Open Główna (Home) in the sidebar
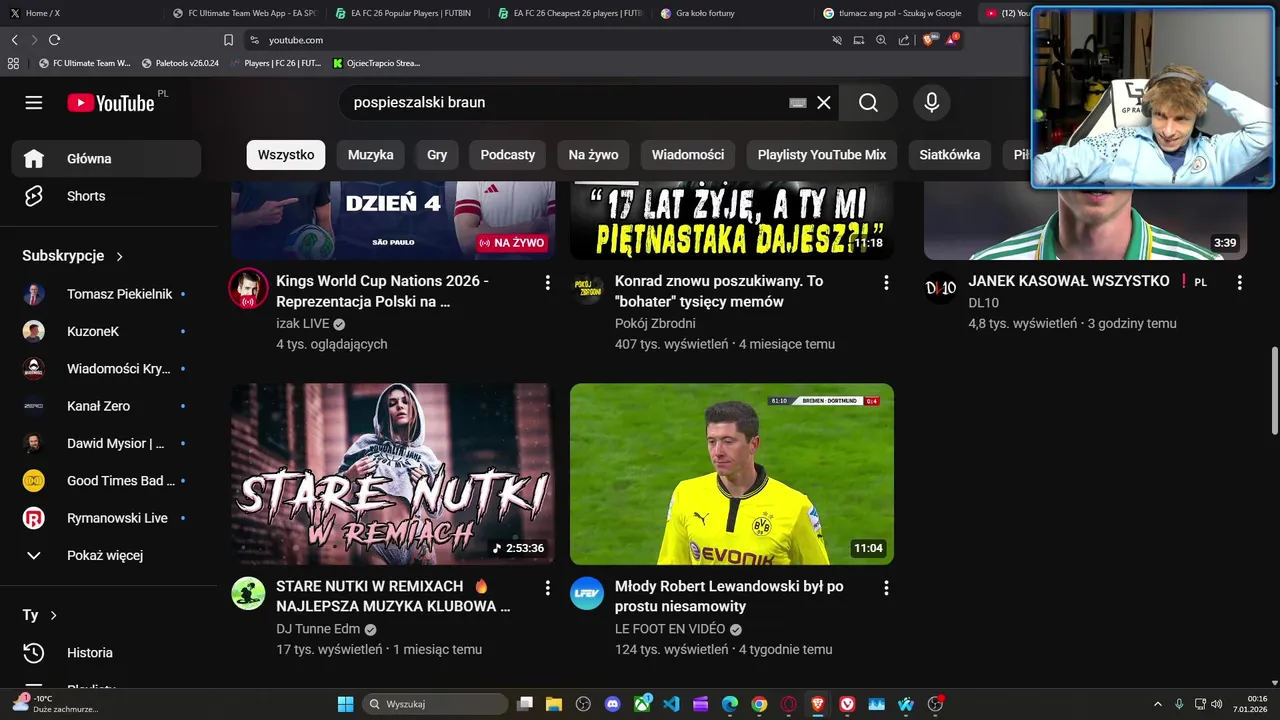This screenshot has height=720, width=1280. pos(107,159)
